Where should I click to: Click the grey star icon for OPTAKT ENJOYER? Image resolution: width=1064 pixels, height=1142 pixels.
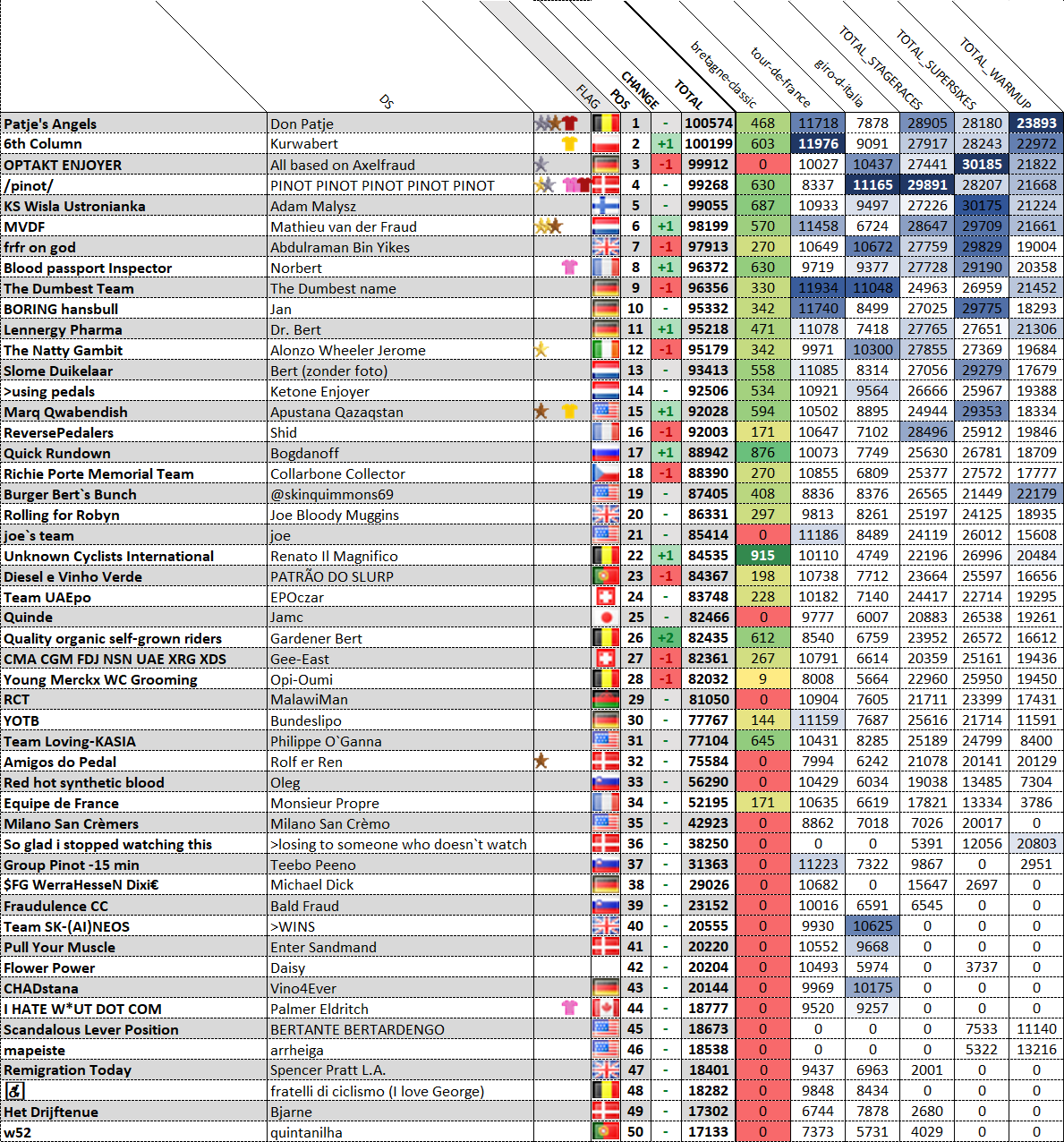click(541, 164)
